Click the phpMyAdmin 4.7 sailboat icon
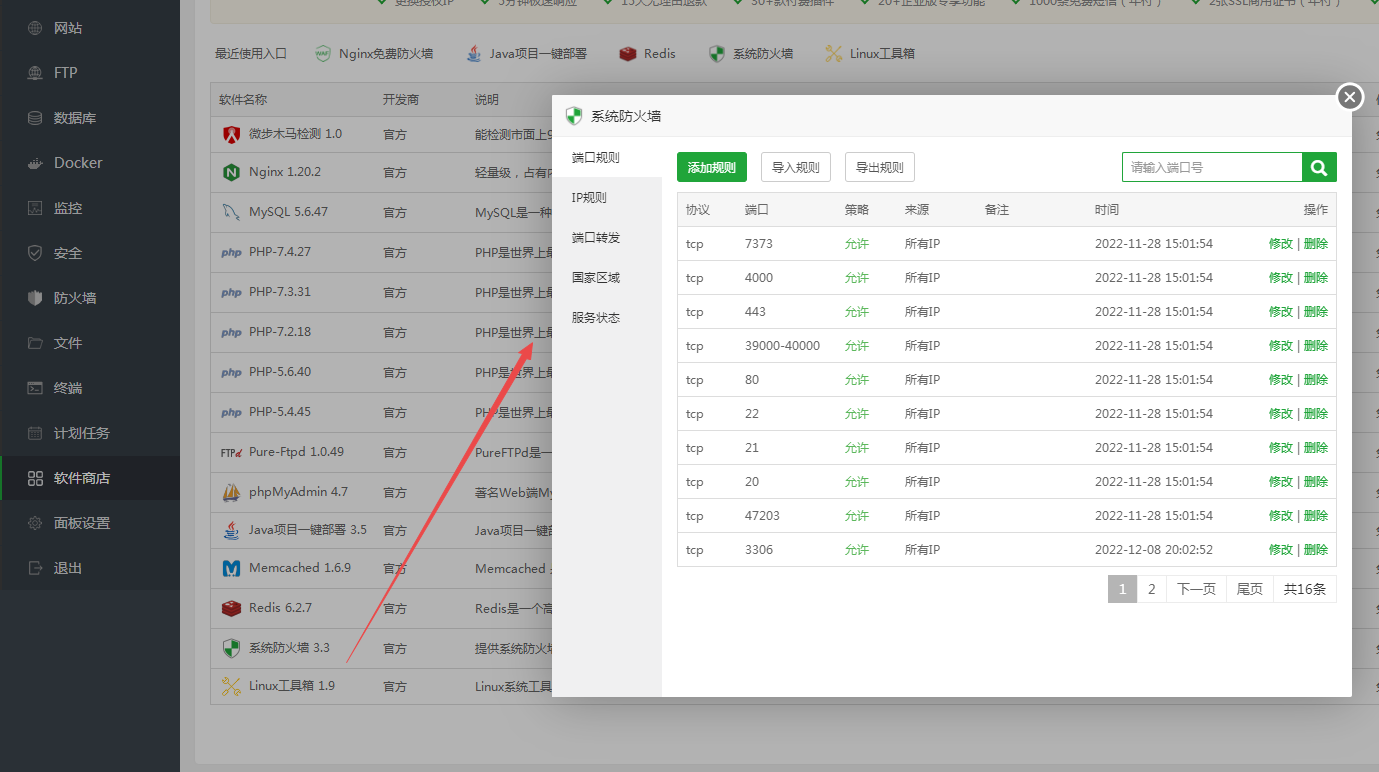The width and height of the screenshot is (1379, 772). click(x=231, y=492)
